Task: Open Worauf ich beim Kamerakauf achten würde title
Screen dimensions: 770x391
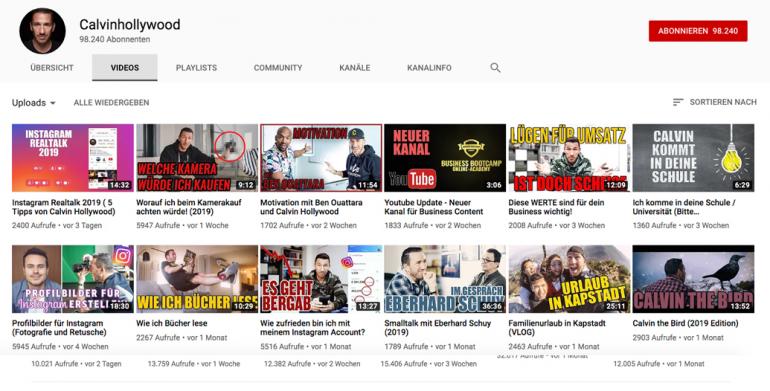Action: point(189,207)
